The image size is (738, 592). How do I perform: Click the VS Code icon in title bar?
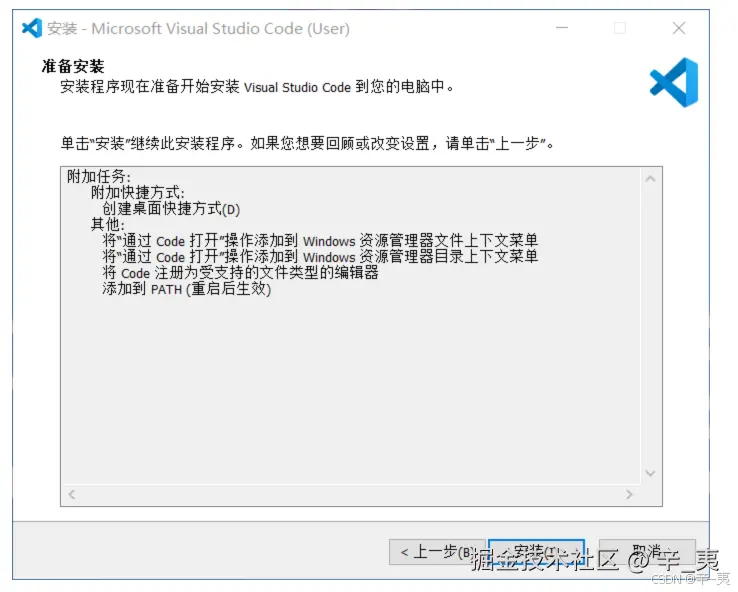[x=32, y=28]
